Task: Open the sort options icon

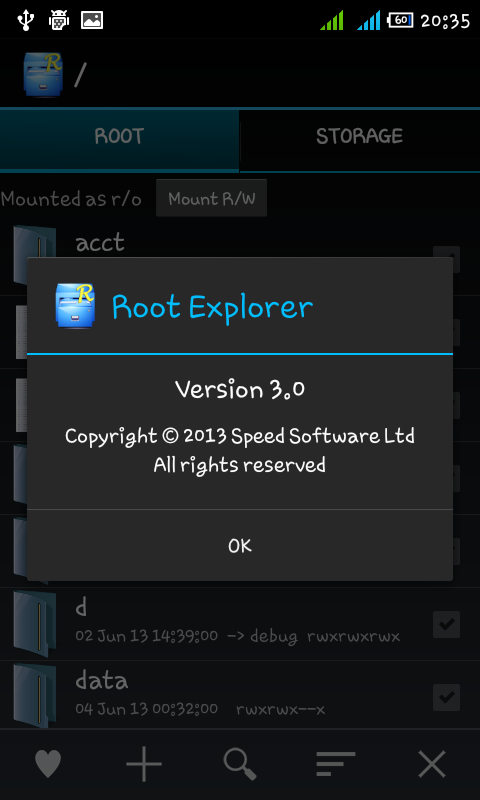Action: pos(335,764)
